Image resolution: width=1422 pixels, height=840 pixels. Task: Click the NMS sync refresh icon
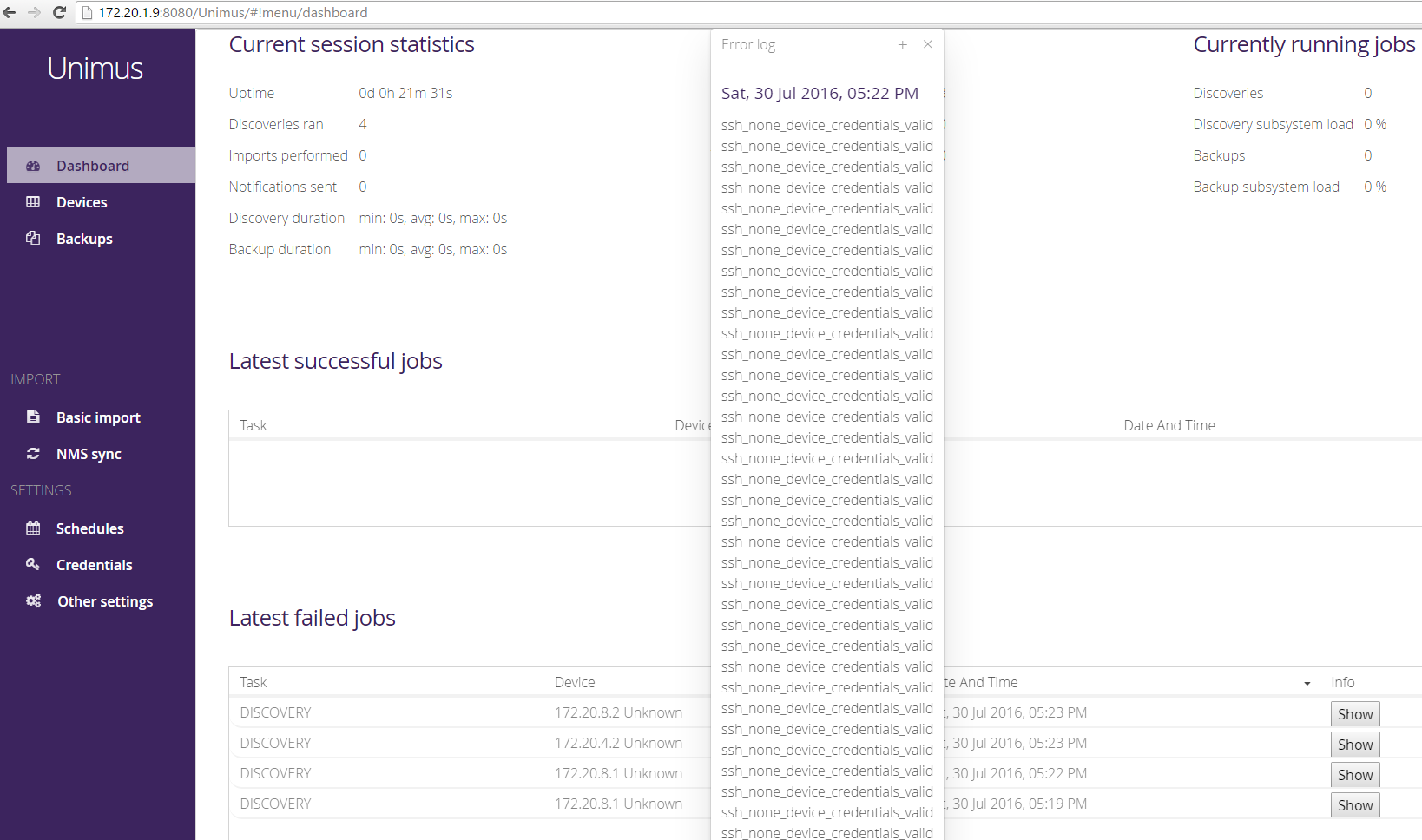click(33, 454)
